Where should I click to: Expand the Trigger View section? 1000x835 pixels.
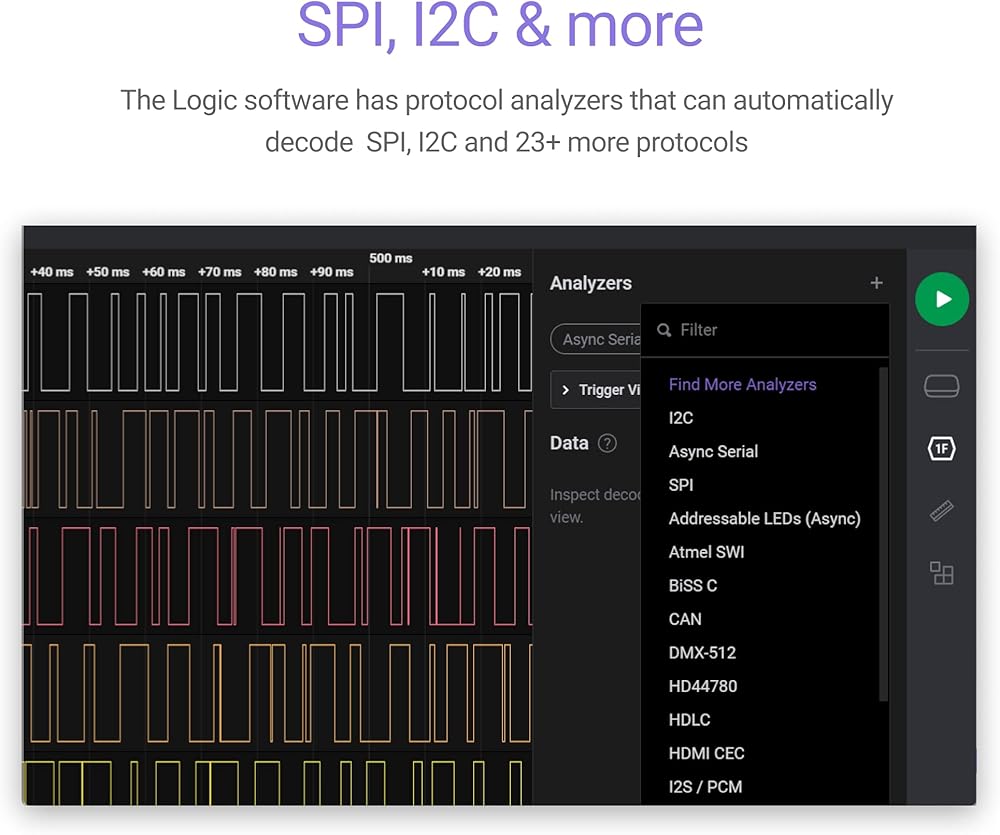596,390
